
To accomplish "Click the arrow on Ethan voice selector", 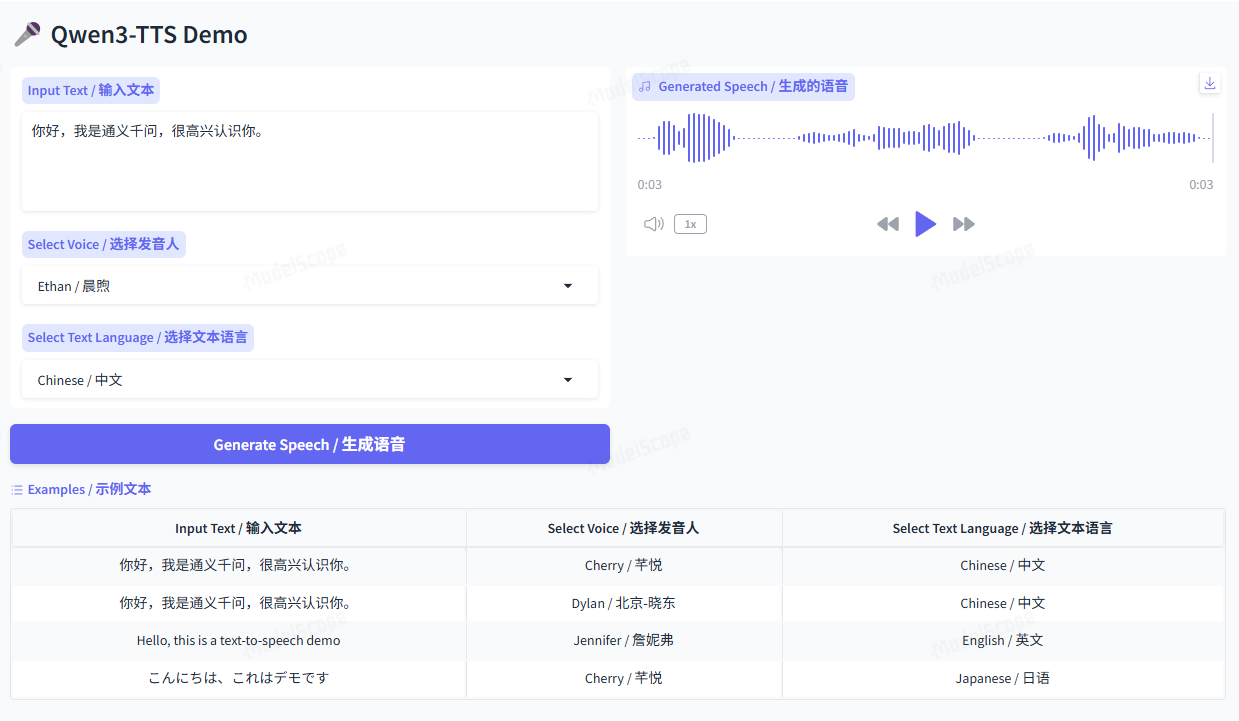I will [x=568, y=286].
